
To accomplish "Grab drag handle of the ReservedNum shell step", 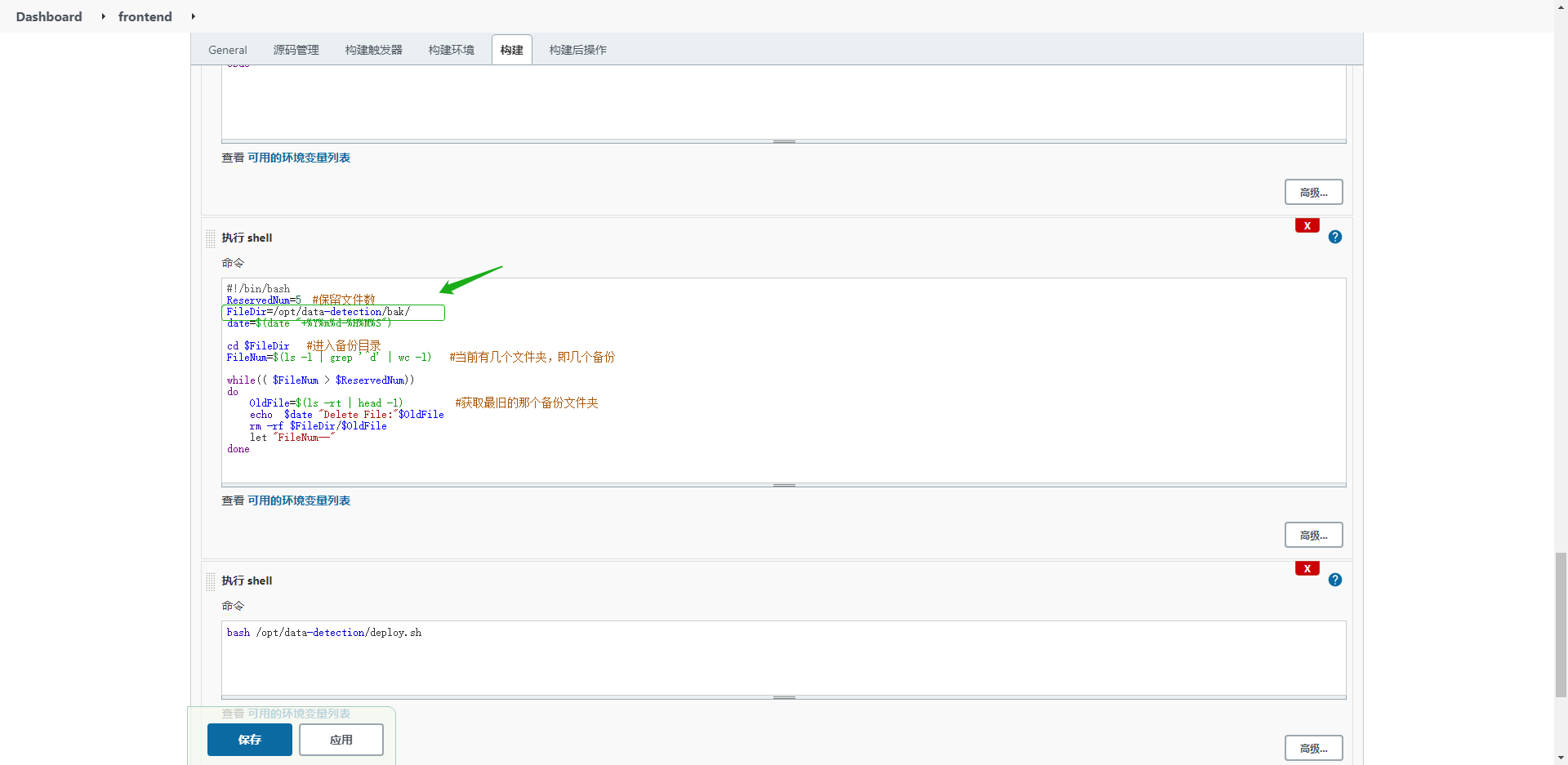I will (211, 238).
